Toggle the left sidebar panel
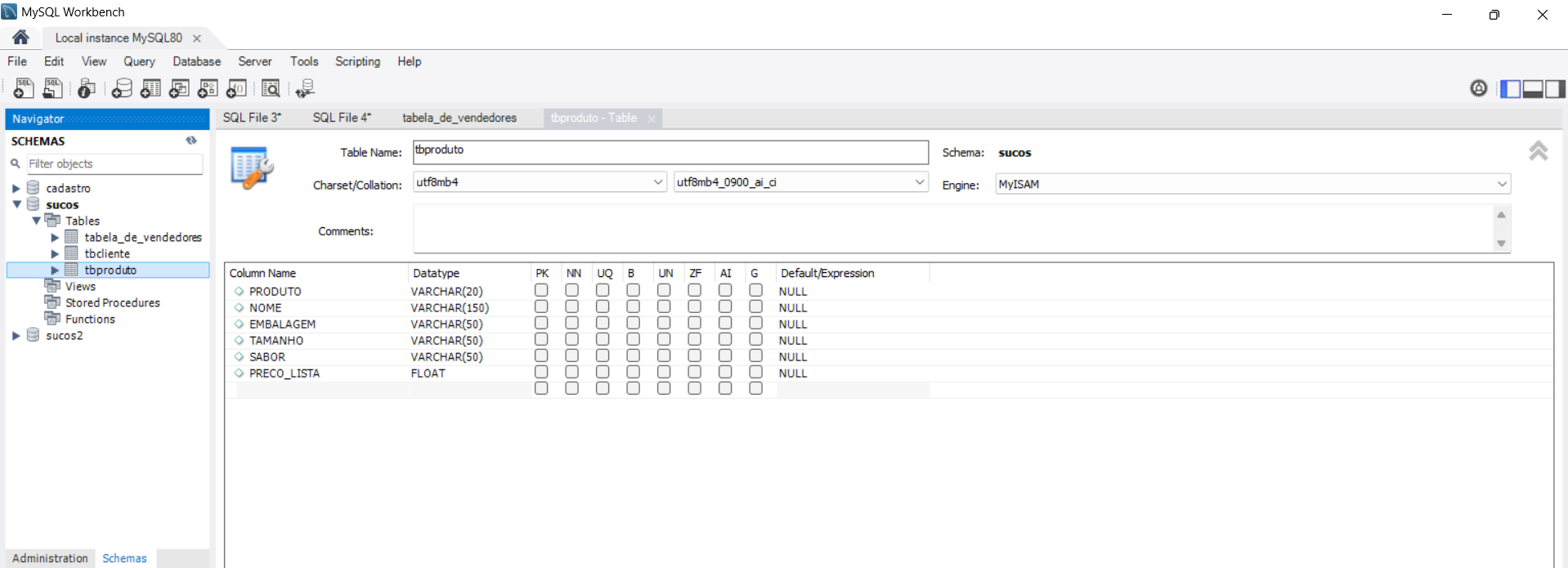 [1510, 88]
